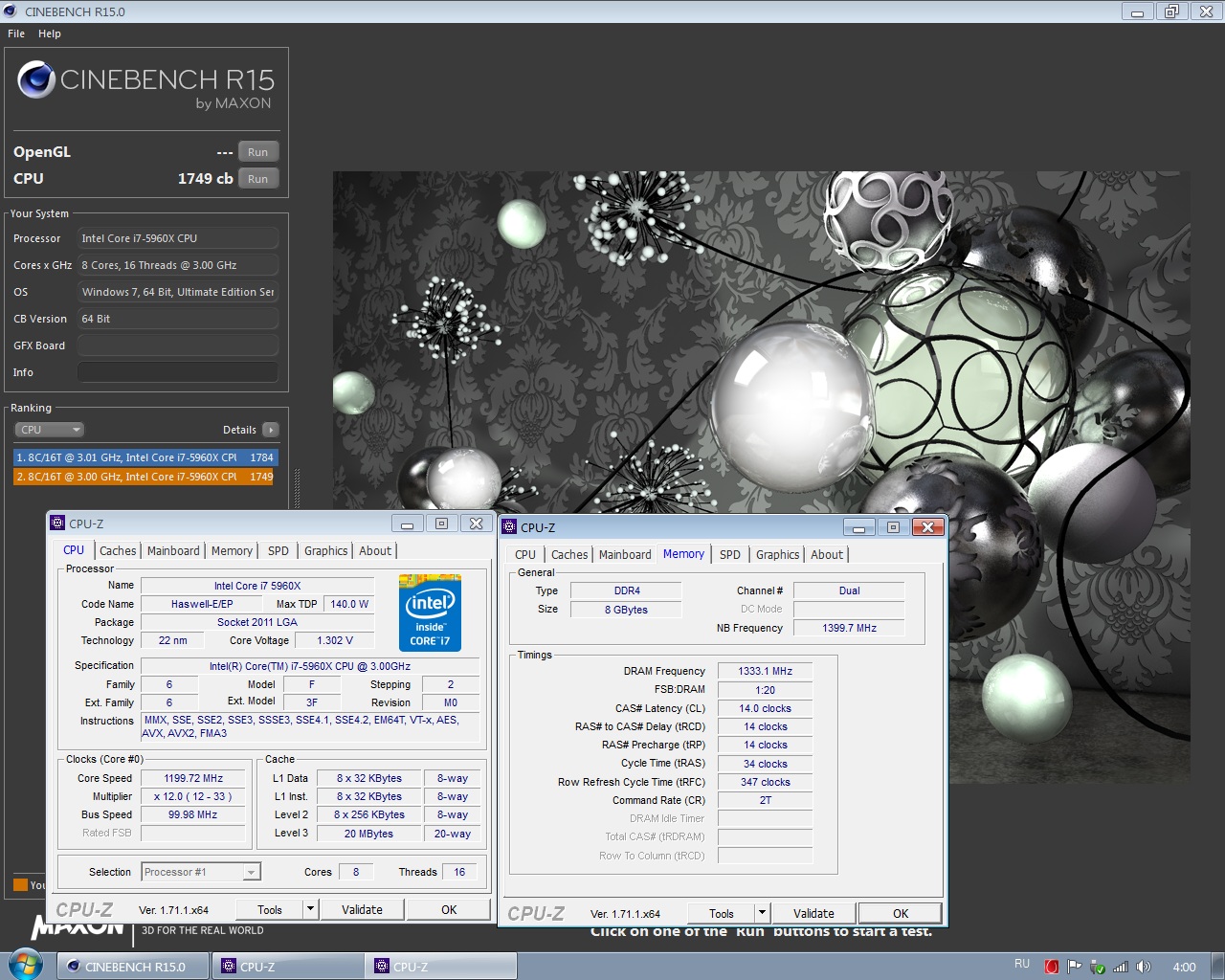
Task: Close the right CPU-Z Memory window
Action: pyautogui.click(x=927, y=527)
